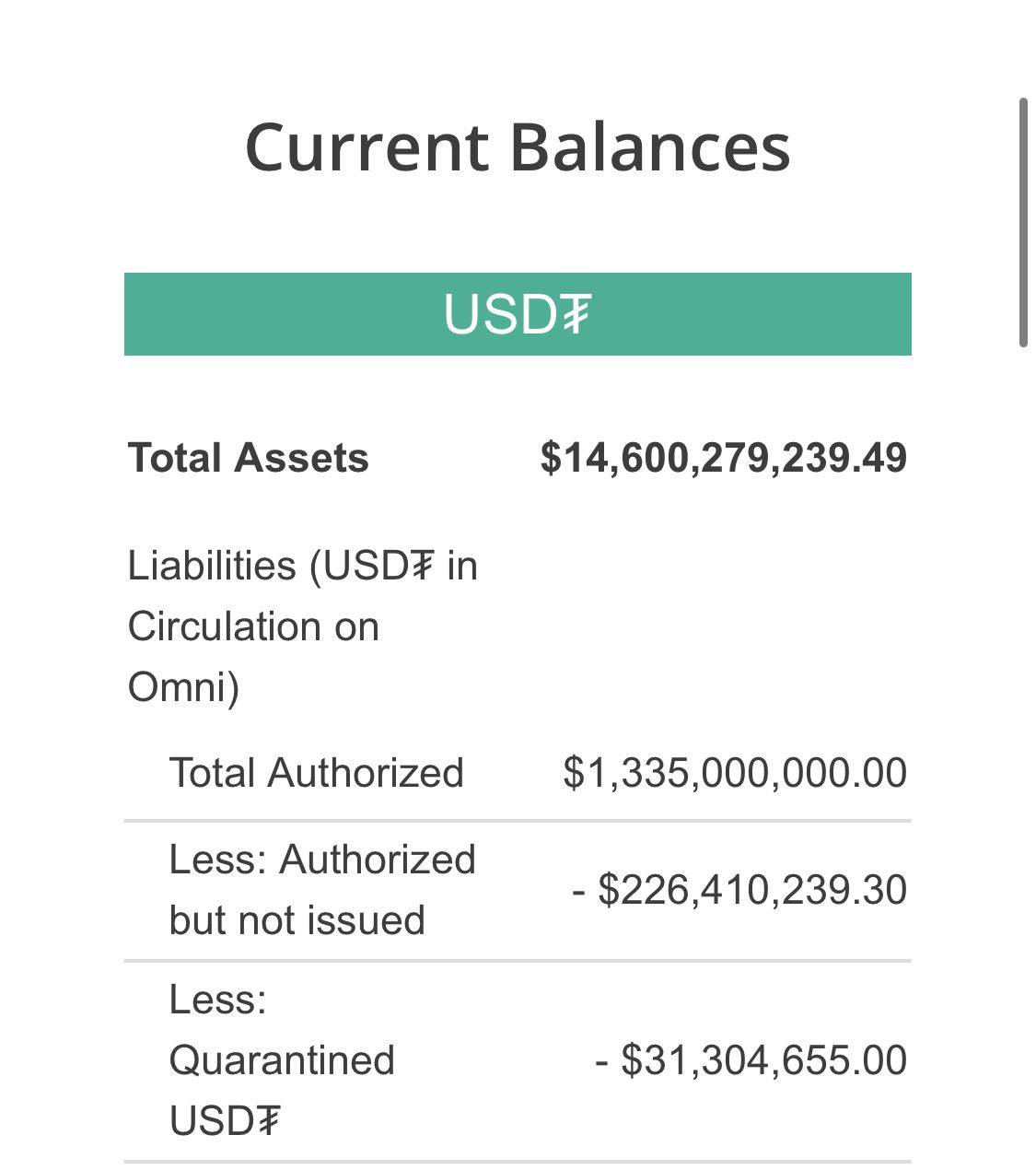The height and width of the screenshot is (1170, 1036).
Task: Select the Less: Authorized but not issued label
Action: [x=322, y=890]
